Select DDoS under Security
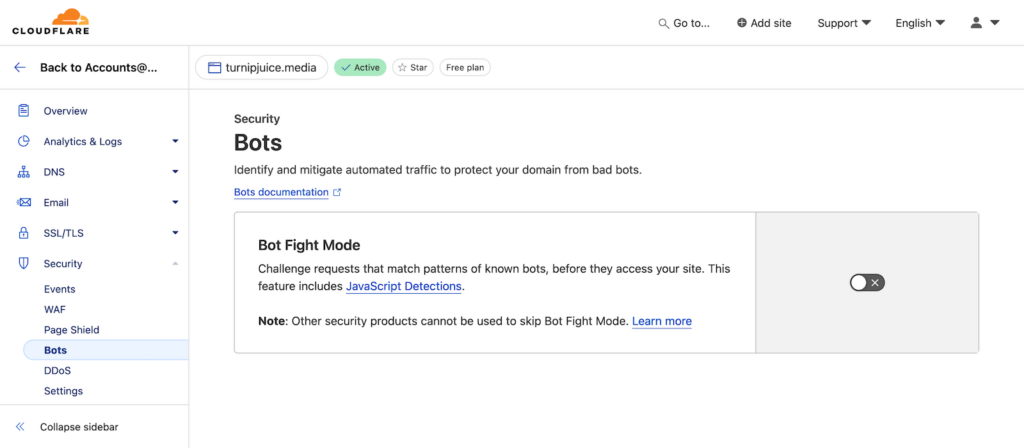Image resolution: width=1024 pixels, height=448 pixels. [57, 370]
